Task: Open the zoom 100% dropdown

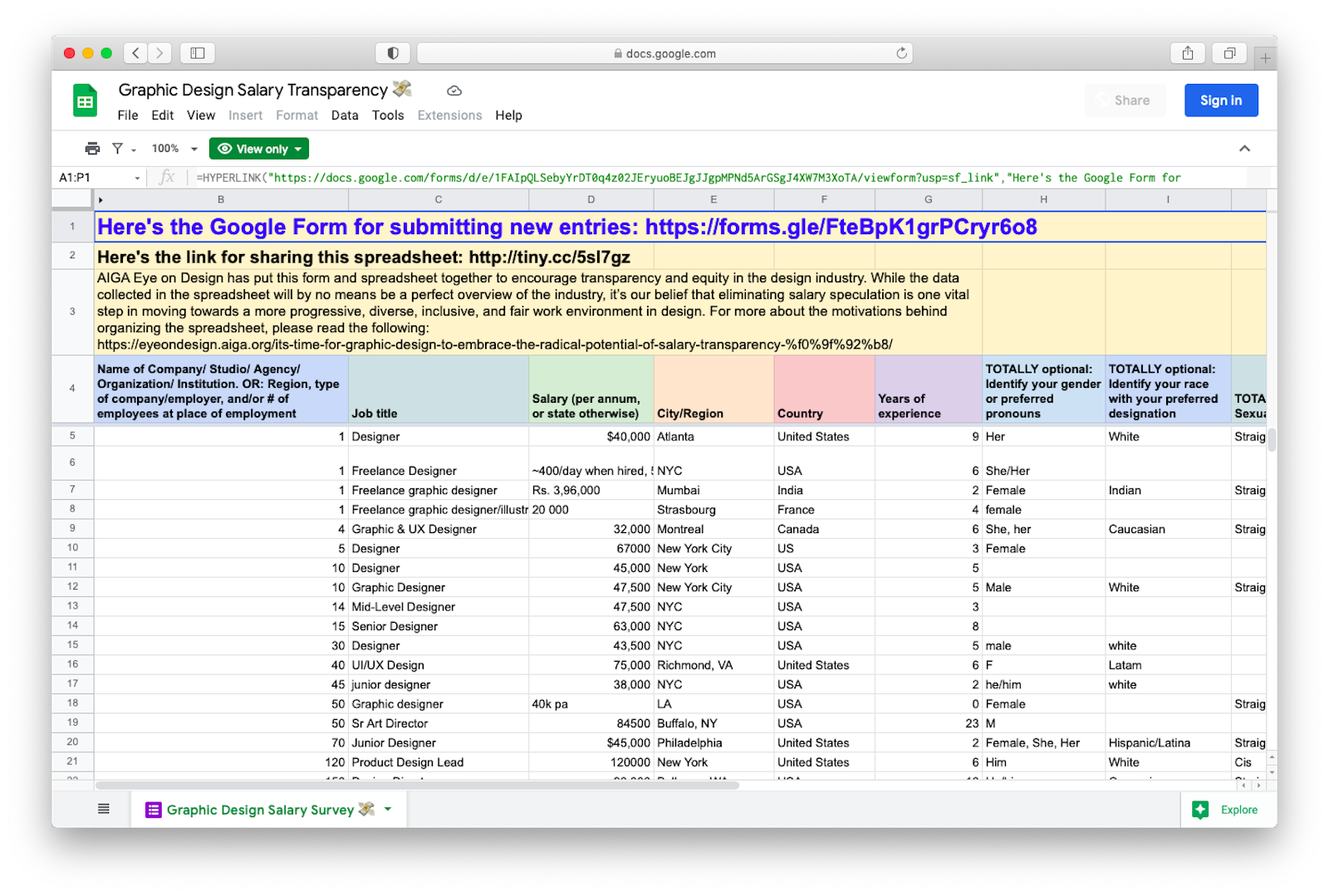Action: (x=175, y=149)
